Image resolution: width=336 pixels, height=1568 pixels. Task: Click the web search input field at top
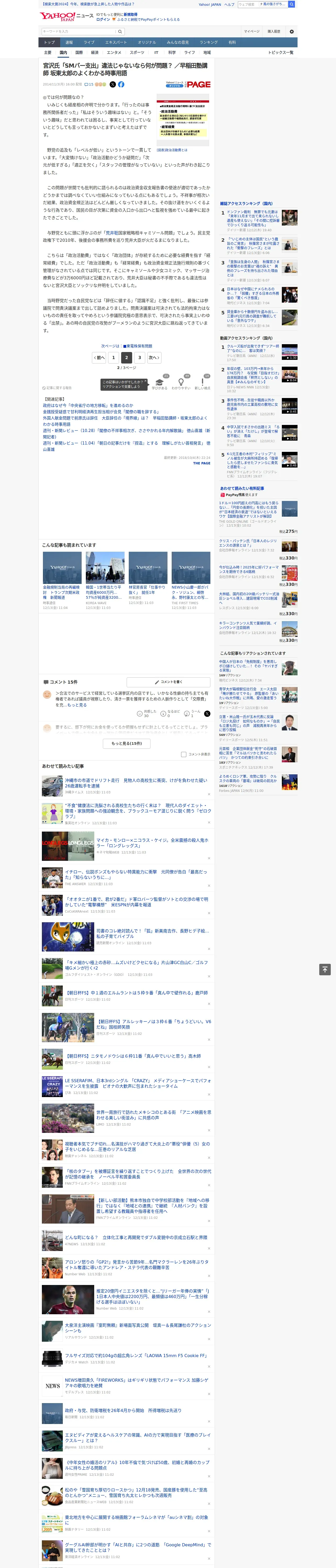point(248,4)
